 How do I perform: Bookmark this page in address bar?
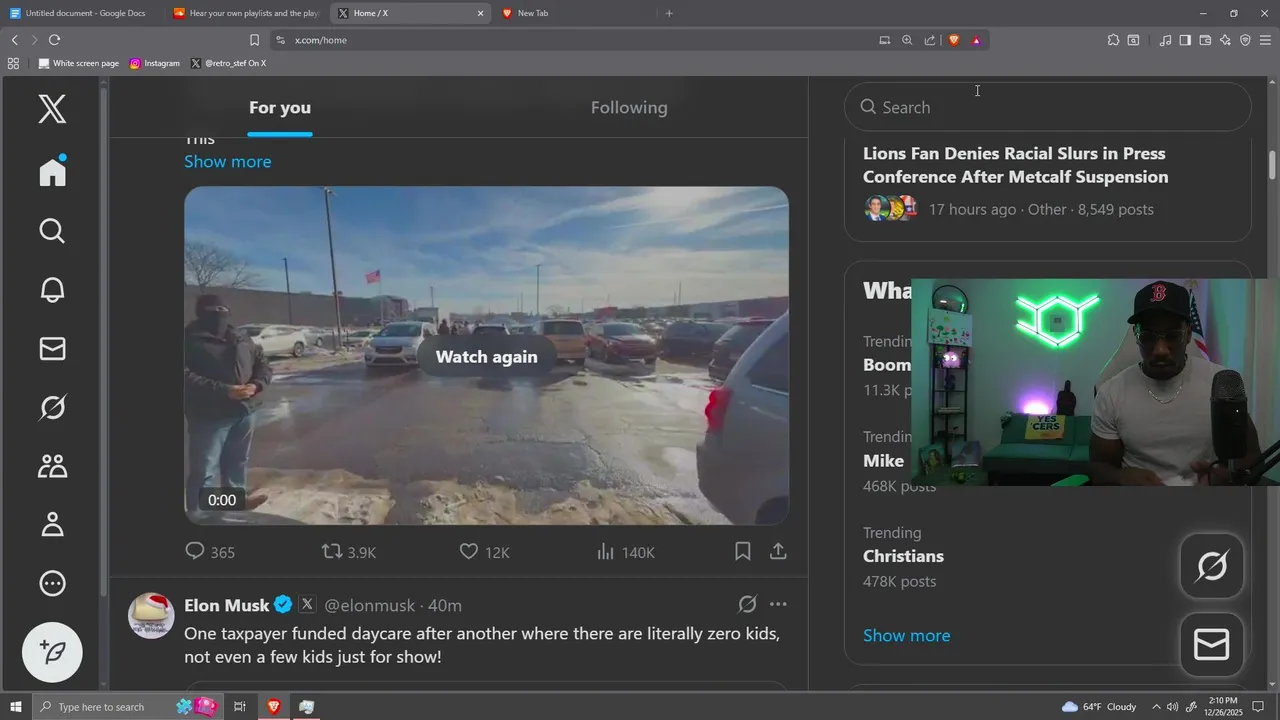tap(254, 40)
